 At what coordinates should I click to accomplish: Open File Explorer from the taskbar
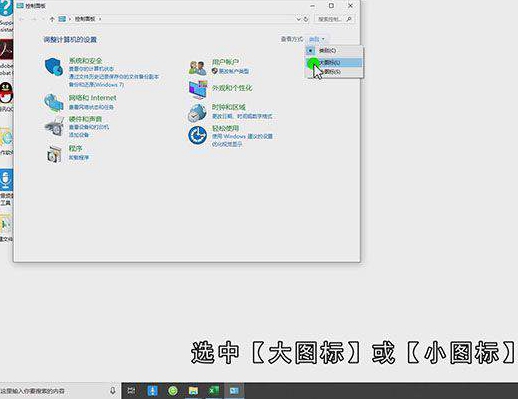[x=193, y=390]
